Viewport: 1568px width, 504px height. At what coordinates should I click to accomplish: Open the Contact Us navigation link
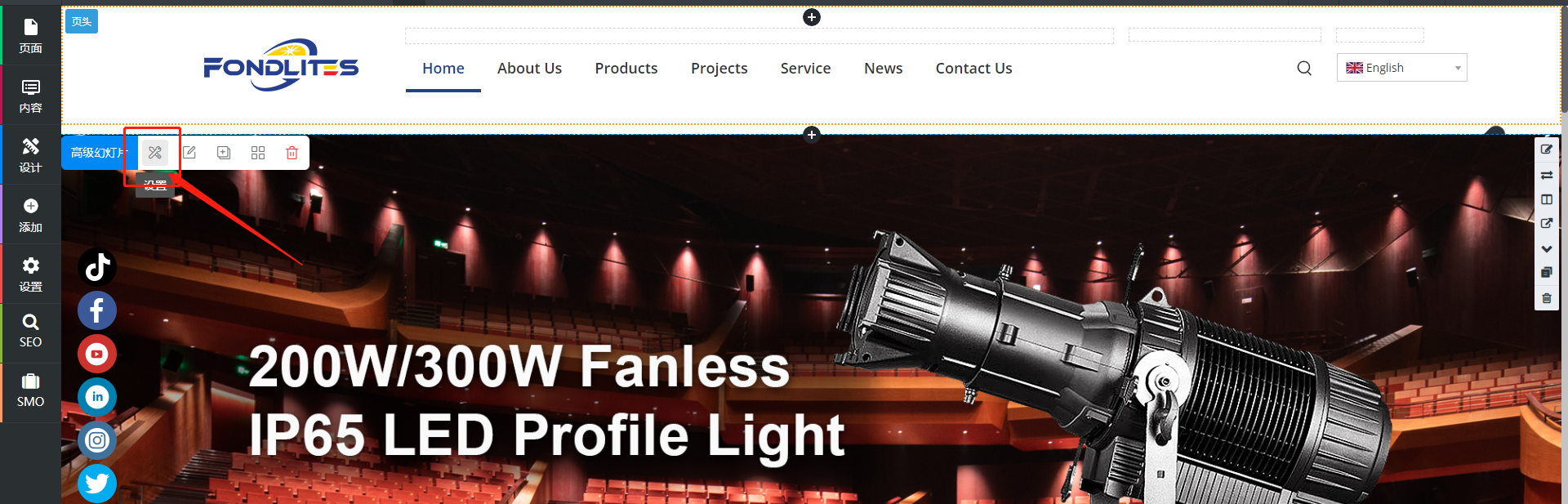click(973, 69)
